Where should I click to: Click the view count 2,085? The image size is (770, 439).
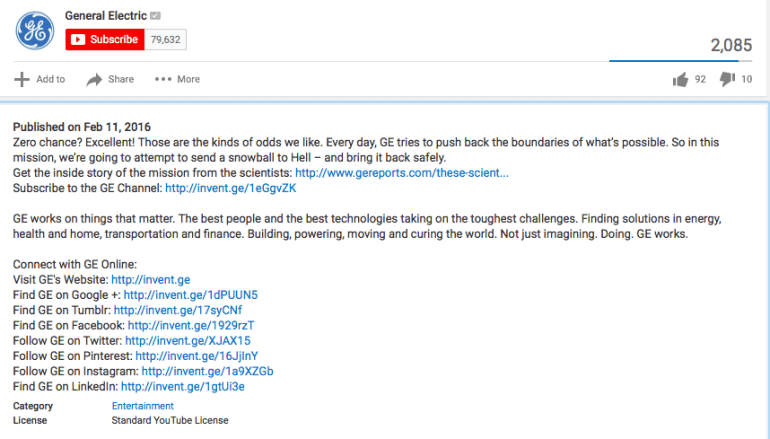(731, 45)
